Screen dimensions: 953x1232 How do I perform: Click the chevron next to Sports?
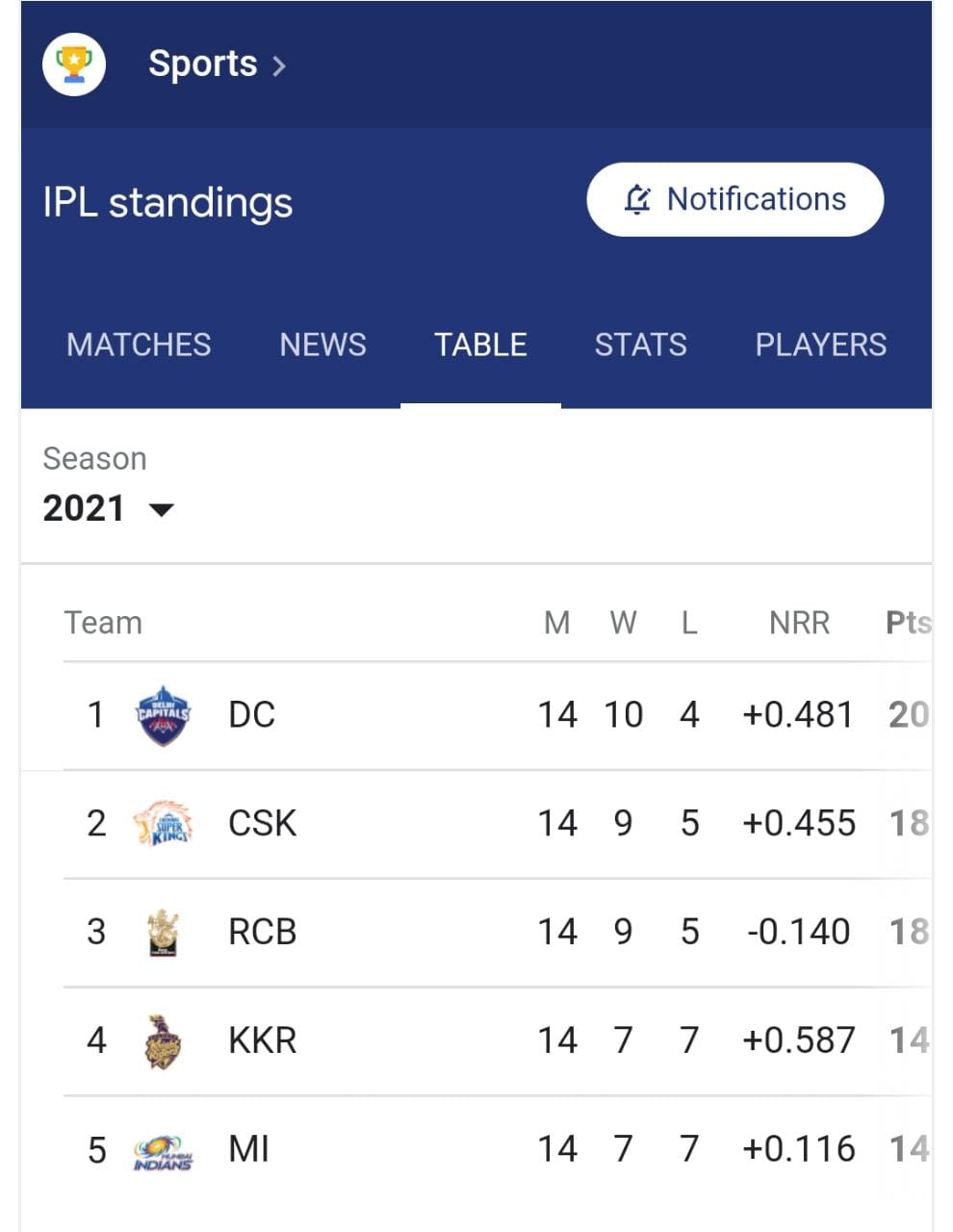click(279, 65)
